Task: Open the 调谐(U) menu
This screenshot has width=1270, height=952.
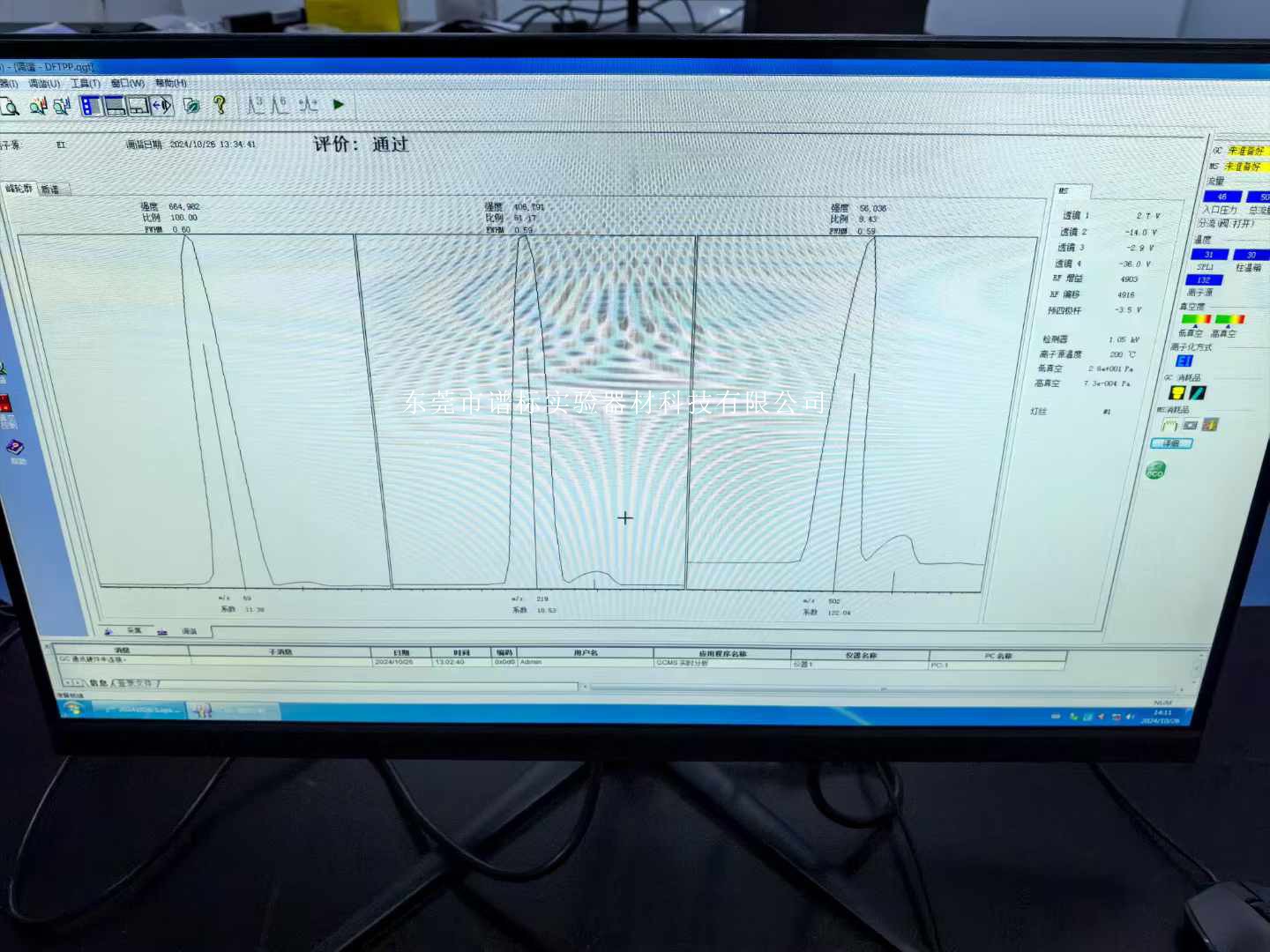Action: pos(44,84)
